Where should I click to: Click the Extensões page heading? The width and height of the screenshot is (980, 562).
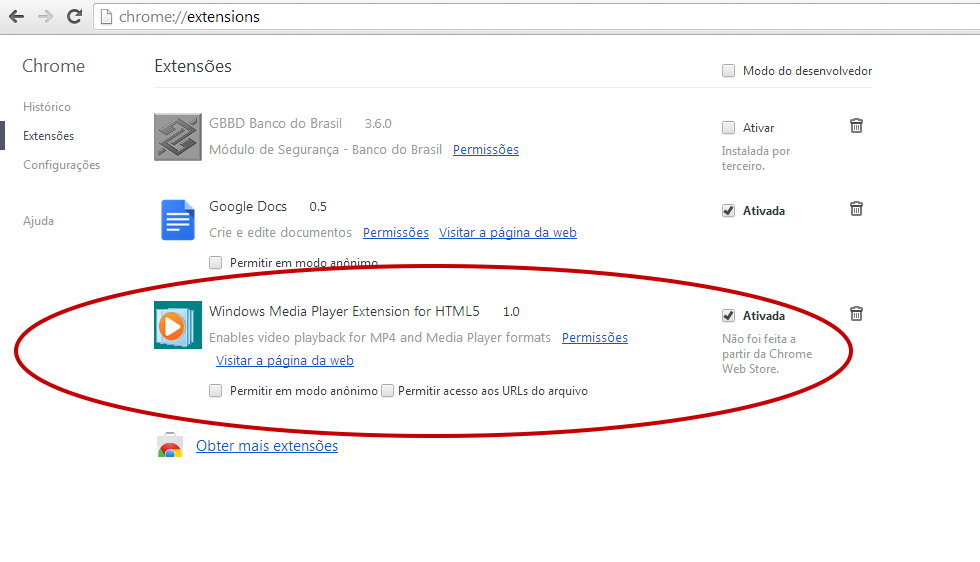tap(193, 66)
